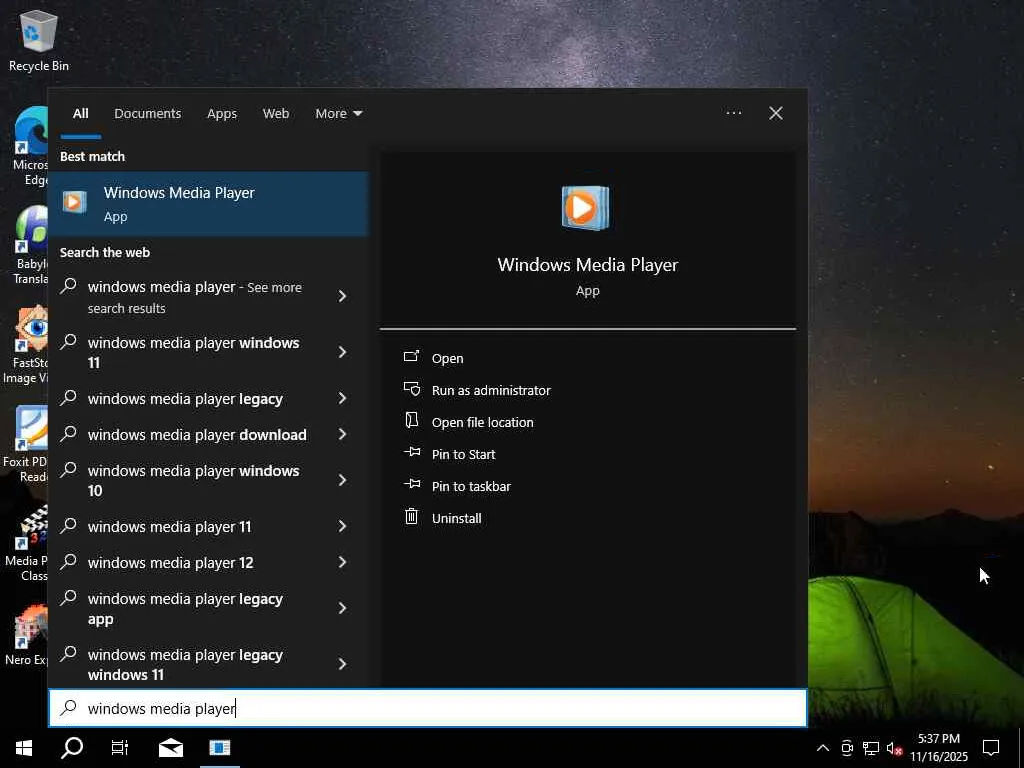1024x768 pixels.
Task: Click the Open icon in the actions list
Action: tap(411, 357)
